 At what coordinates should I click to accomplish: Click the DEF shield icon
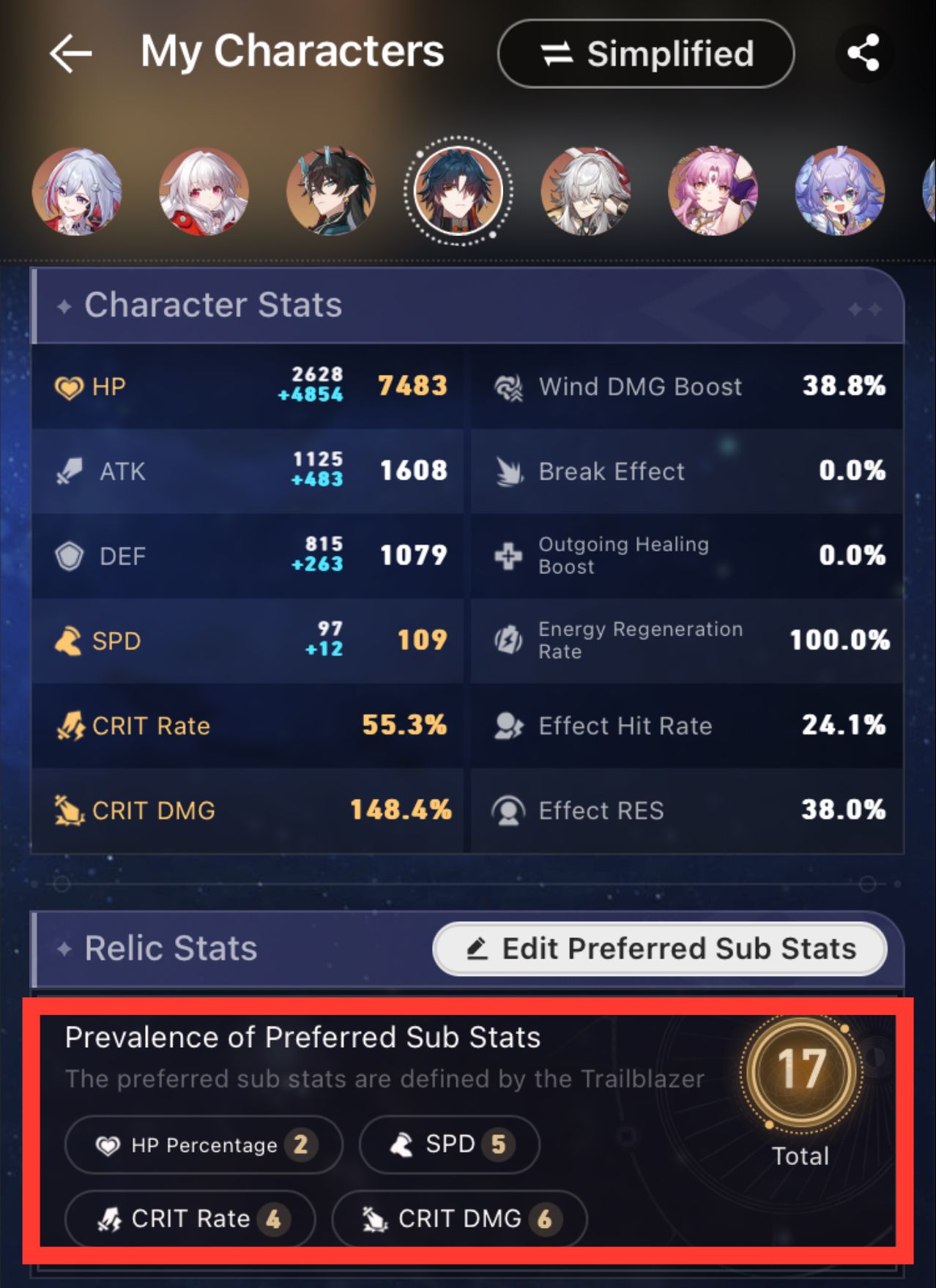[x=68, y=556]
